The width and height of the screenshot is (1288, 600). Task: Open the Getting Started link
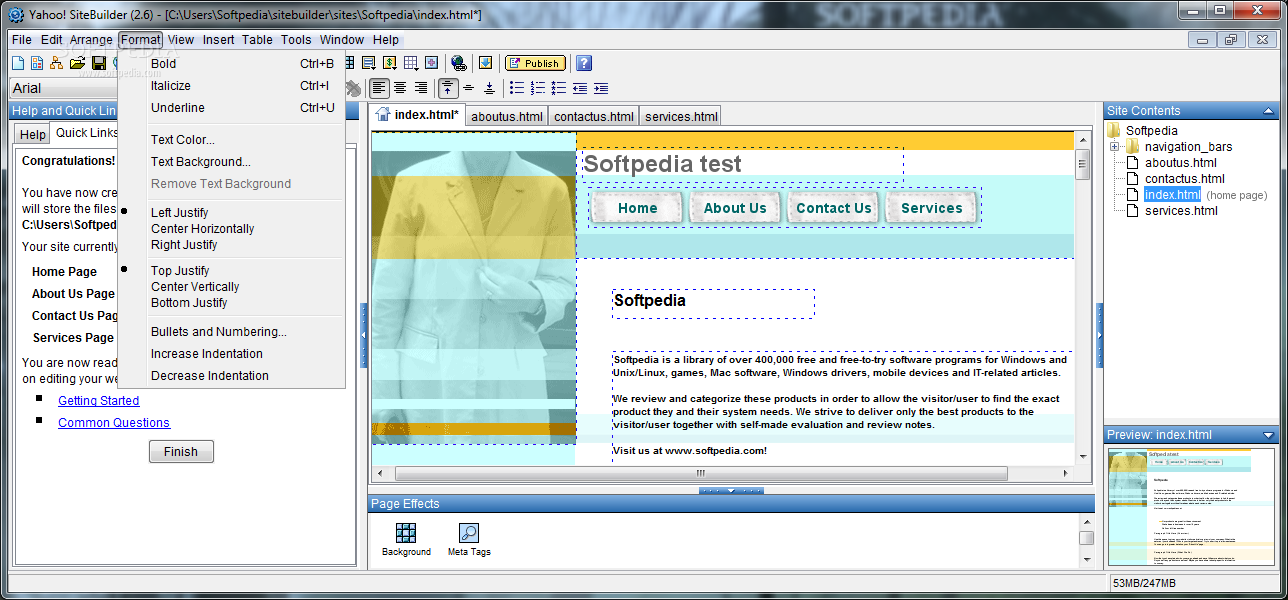(99, 401)
